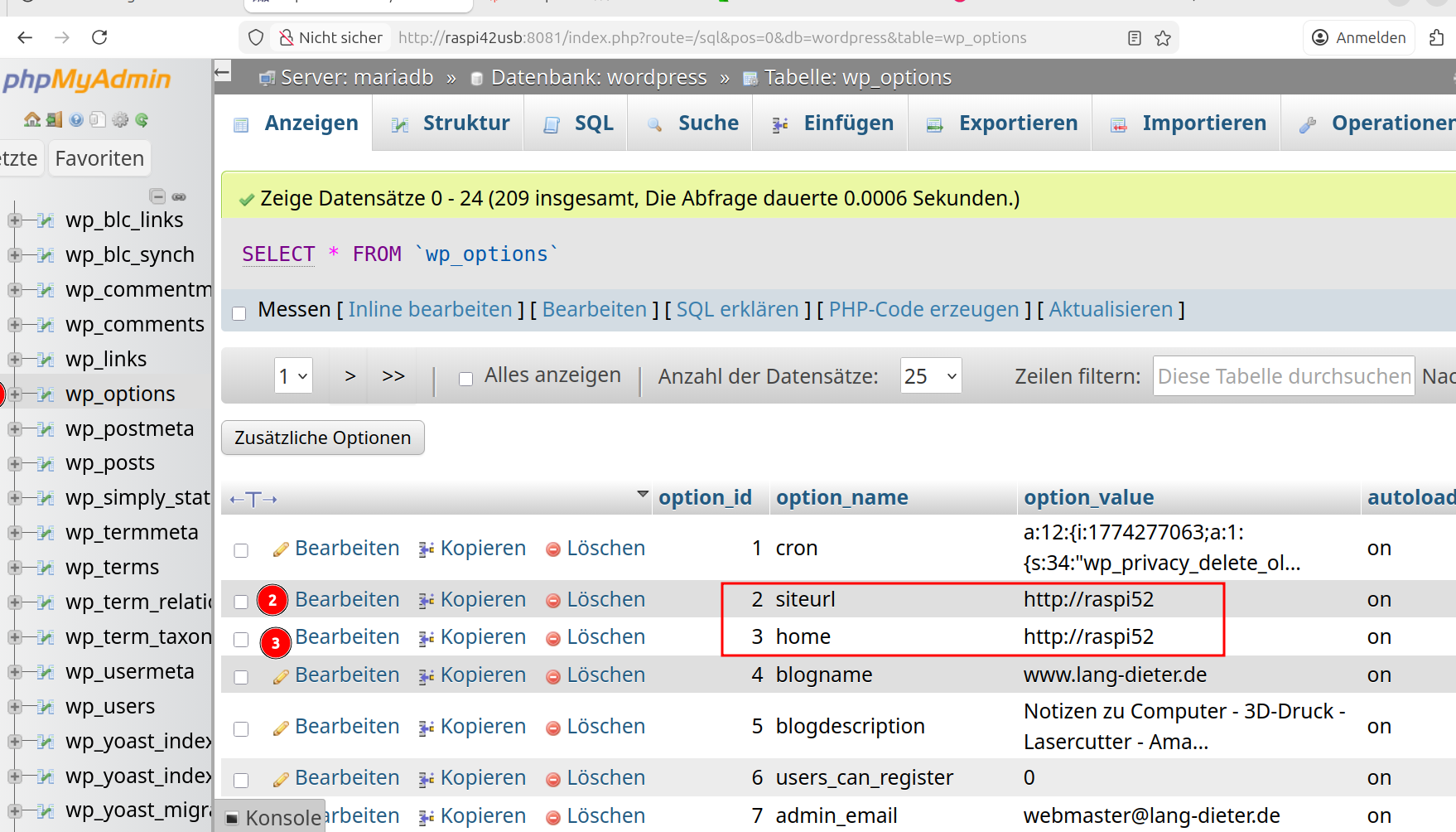Click the pencil edit icon for cron row
Screen dimensions: 1456x832
pos(281,549)
